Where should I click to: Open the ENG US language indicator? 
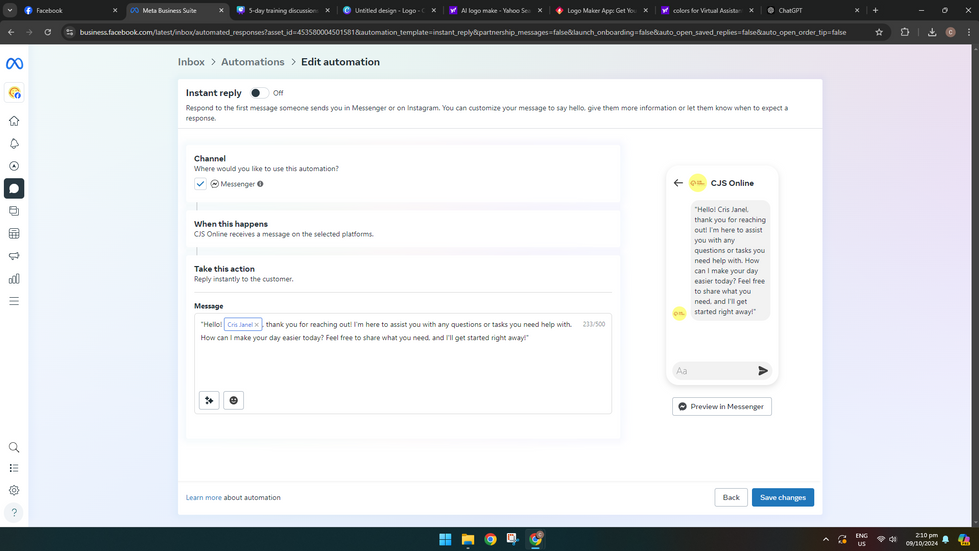coord(862,539)
